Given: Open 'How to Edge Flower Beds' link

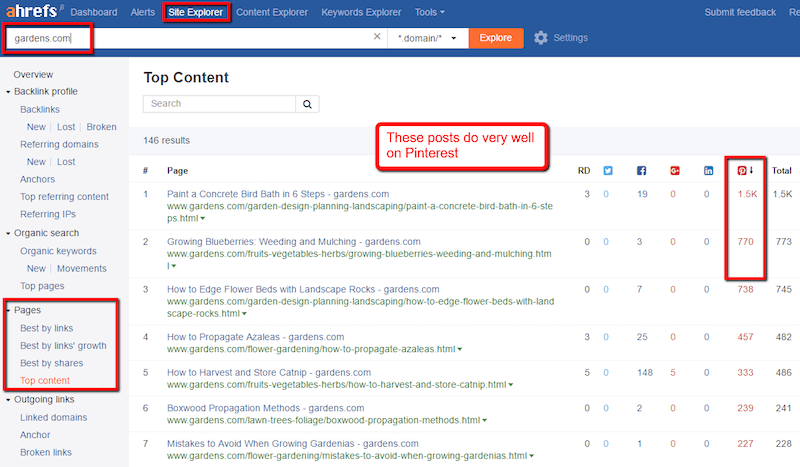Looking at the screenshot, I should [303, 289].
